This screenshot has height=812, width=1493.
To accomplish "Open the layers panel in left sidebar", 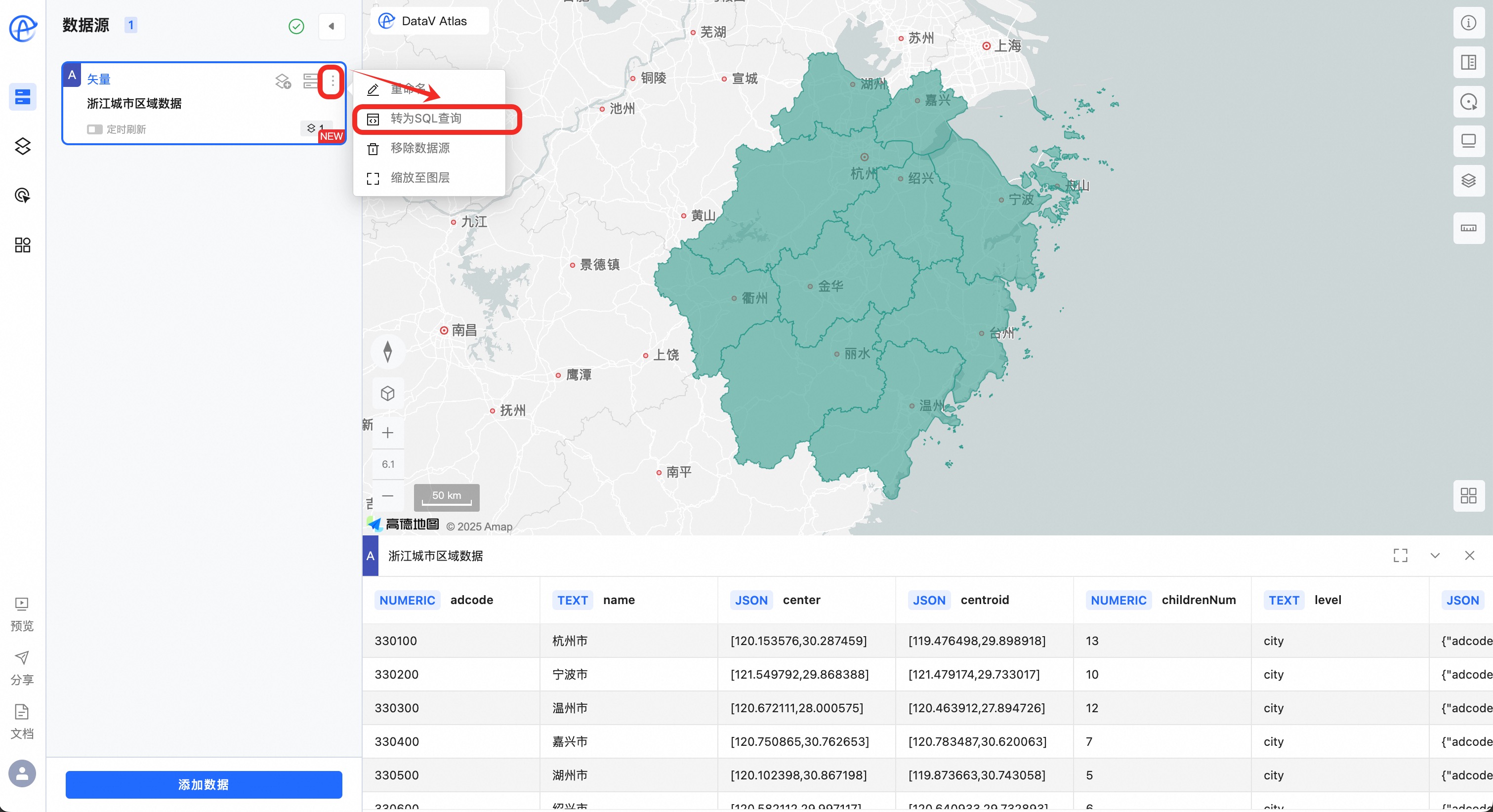I will point(23,146).
